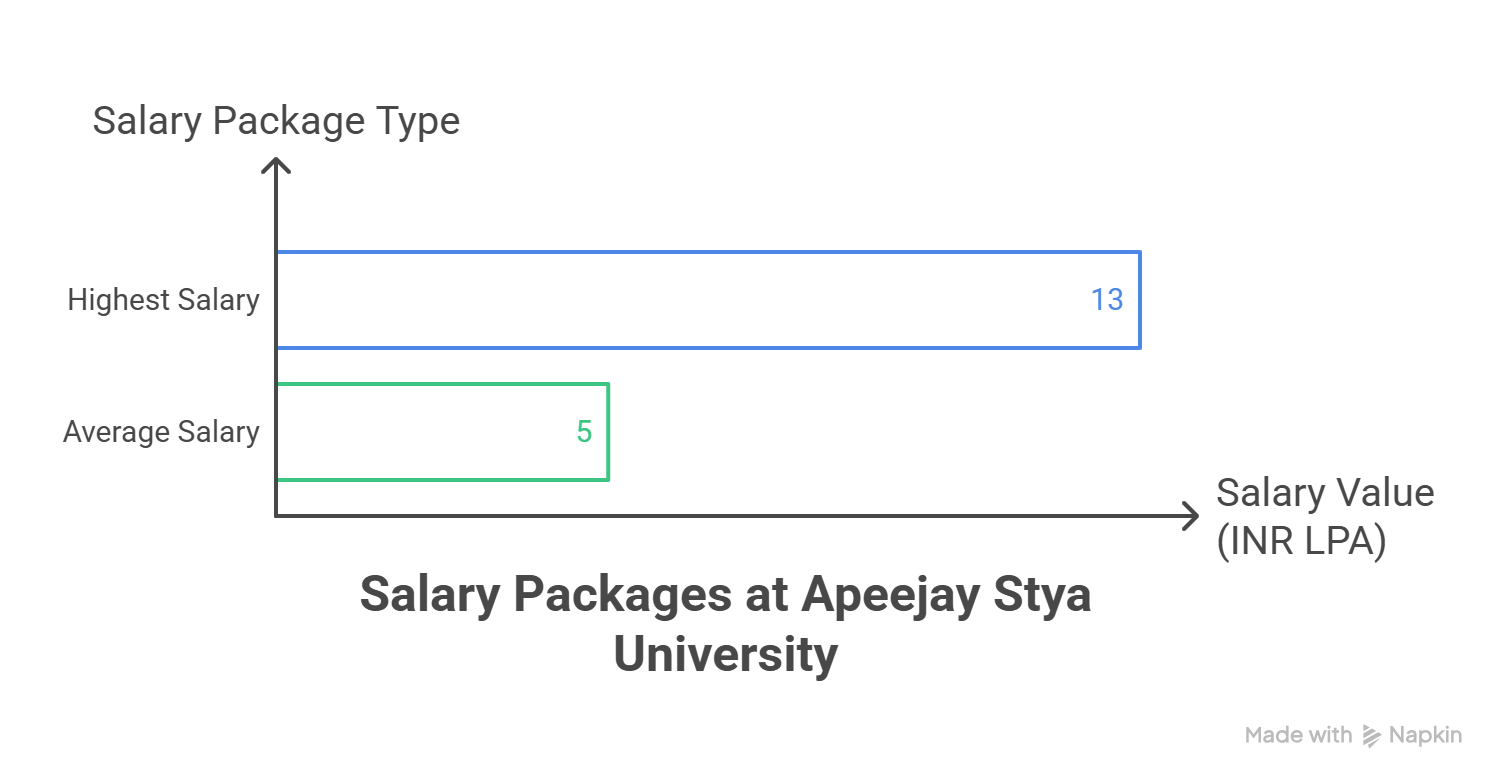1500x780 pixels.
Task: Click the Napkin logo icon
Action: pos(1371,736)
